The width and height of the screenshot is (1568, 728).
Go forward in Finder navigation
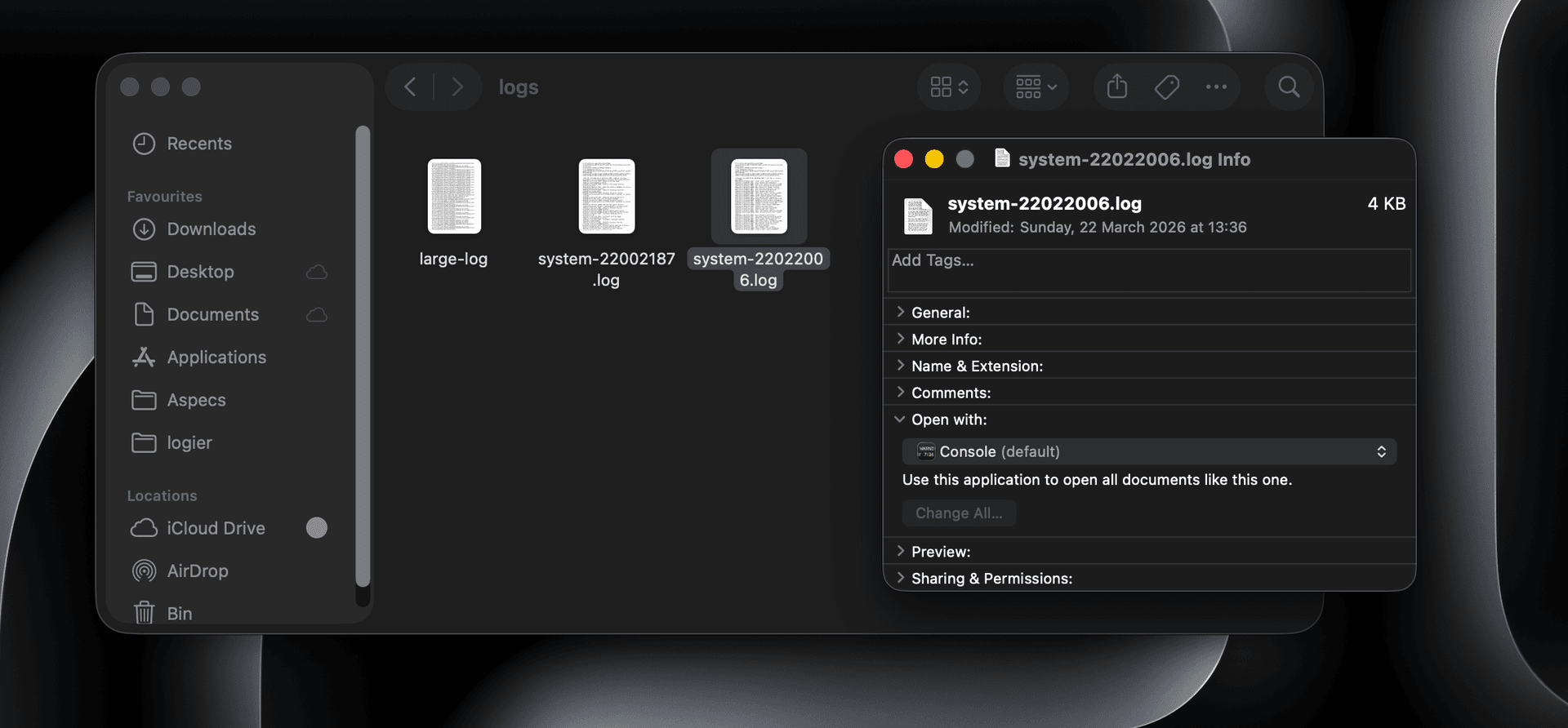coord(457,87)
